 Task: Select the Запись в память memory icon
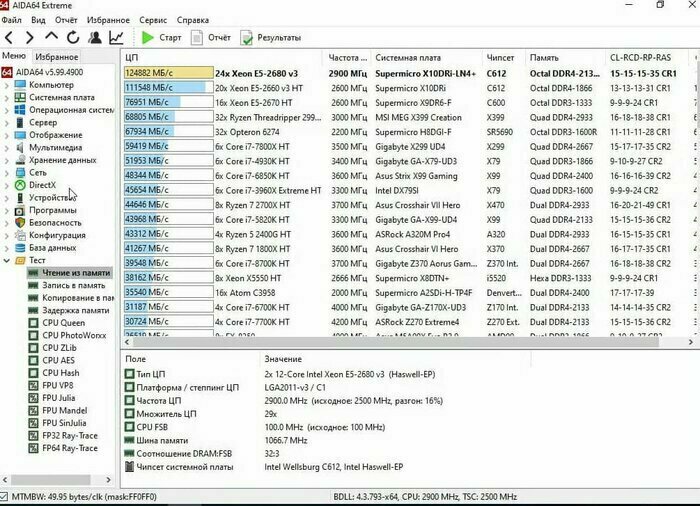33,285
